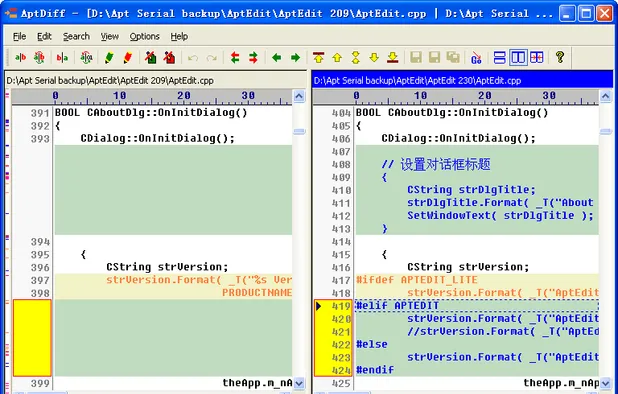Screen dimensions: 618x394
Task: Click right pane scrollbar down arrow
Action: (605, 383)
